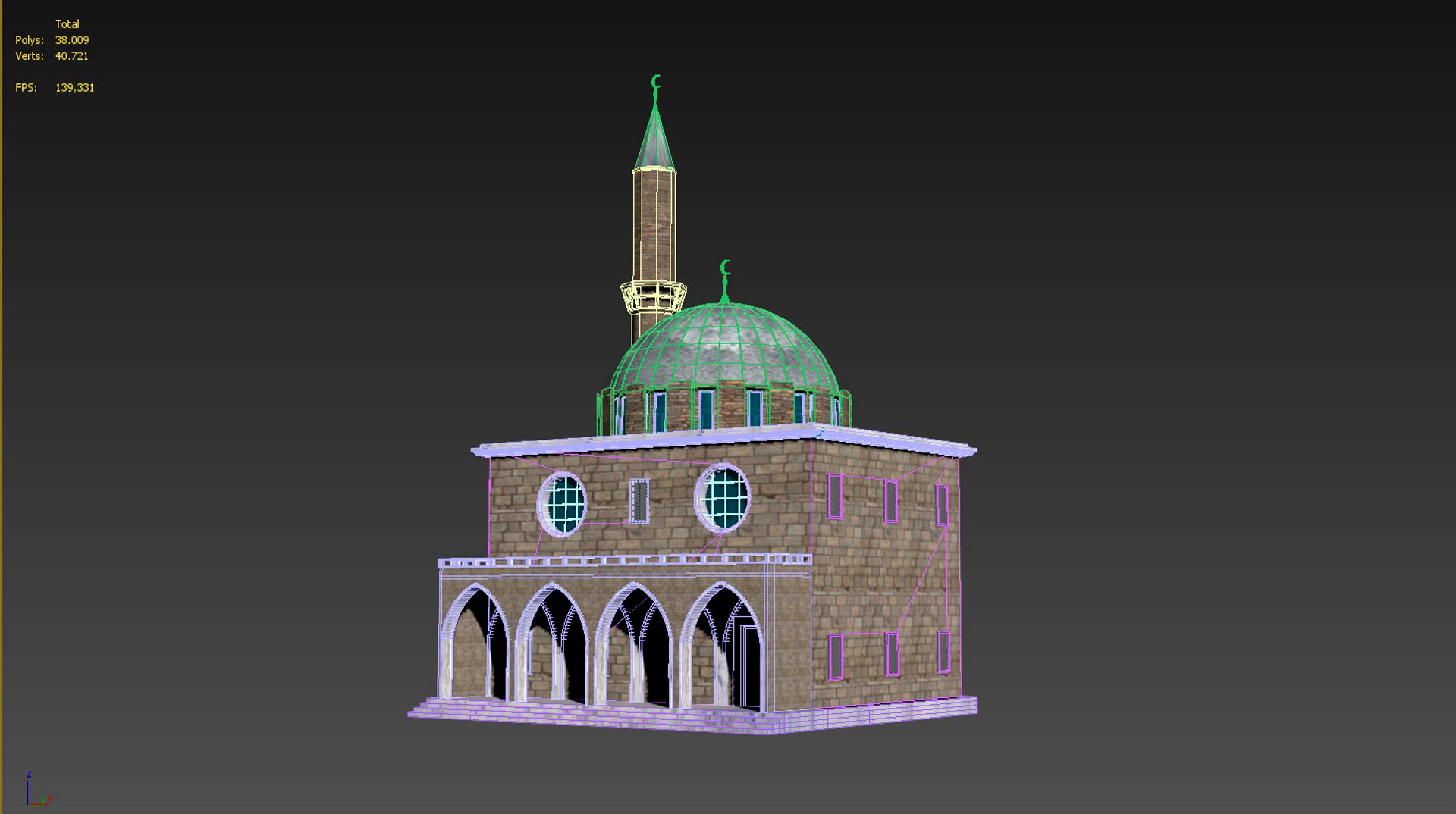
Task: Select the roof cornice slab
Action: (724, 442)
